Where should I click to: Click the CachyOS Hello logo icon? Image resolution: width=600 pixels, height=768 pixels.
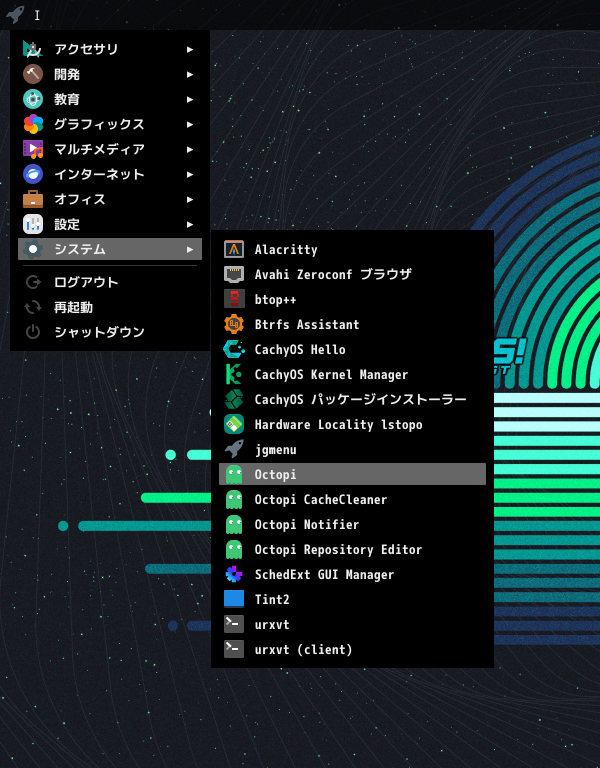234,349
